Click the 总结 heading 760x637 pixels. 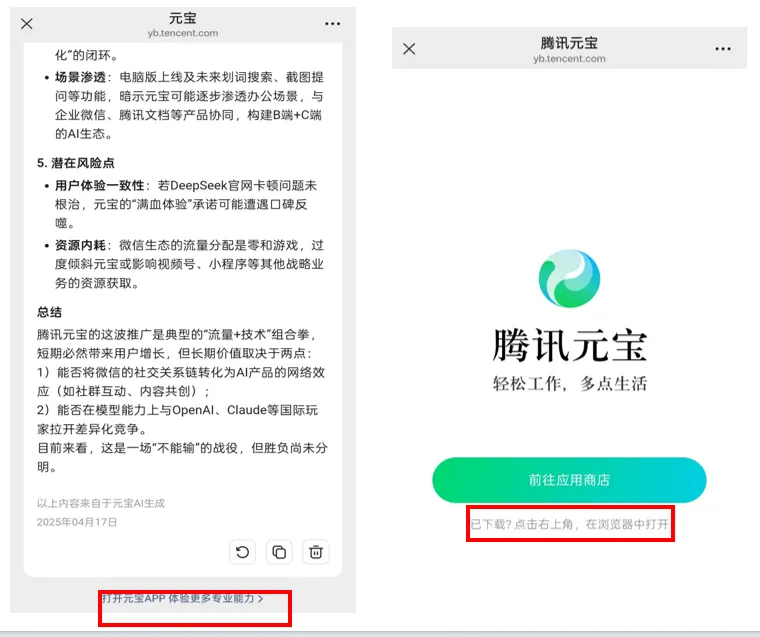coord(49,312)
